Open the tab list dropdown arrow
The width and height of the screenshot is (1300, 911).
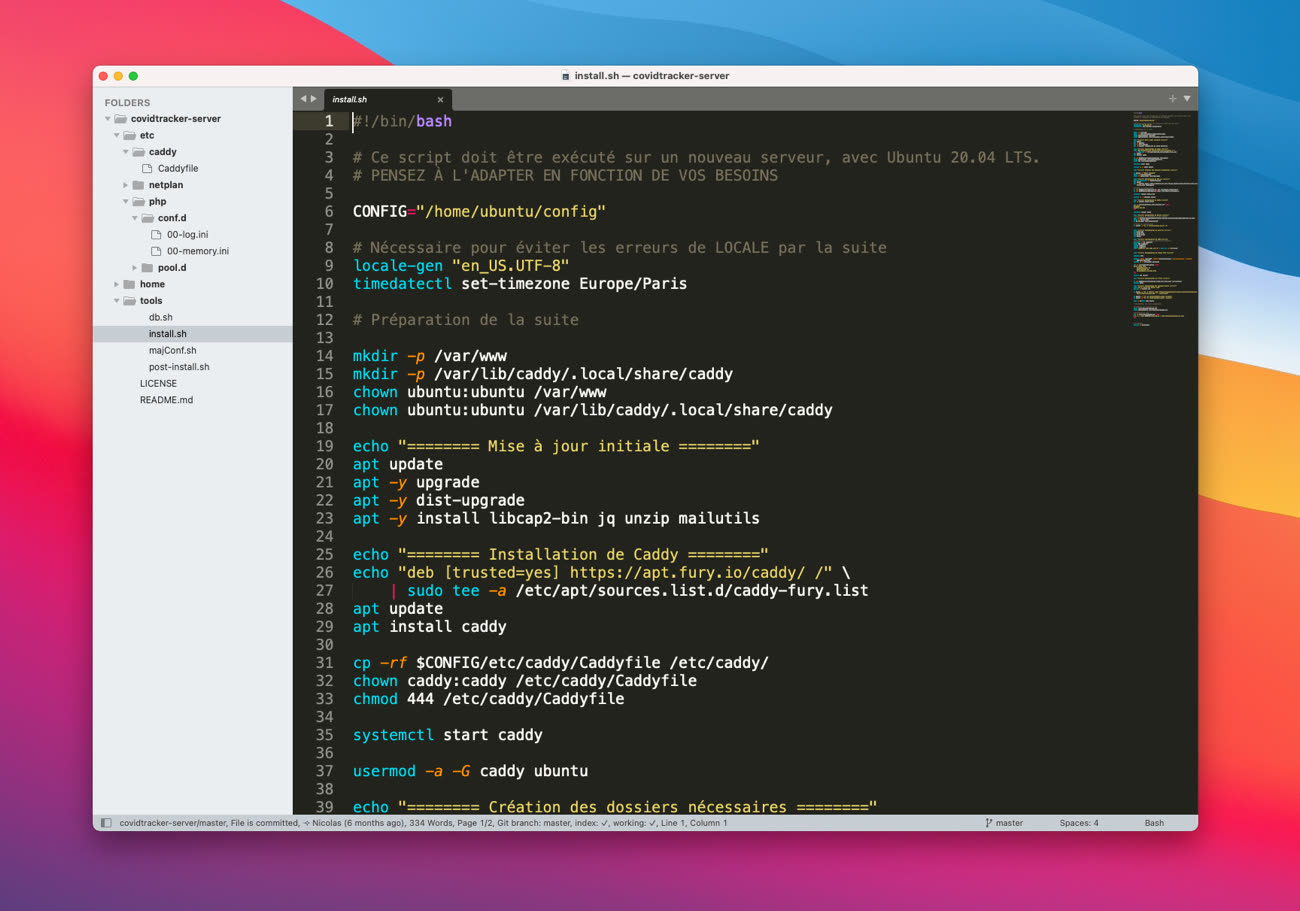point(1187,99)
